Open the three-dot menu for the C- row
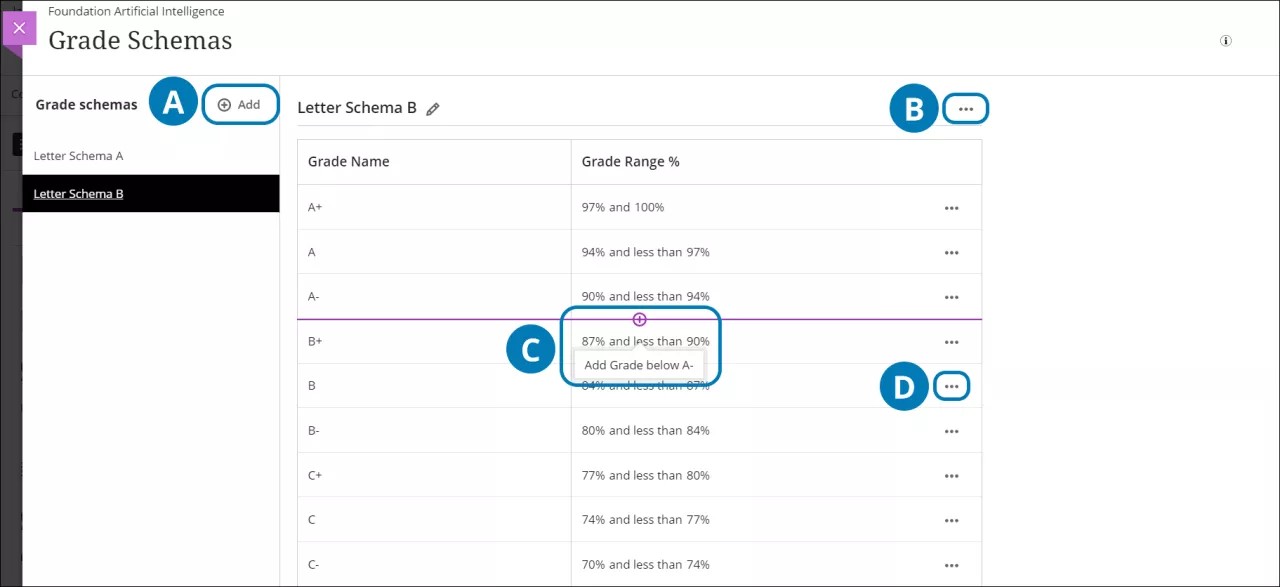 (x=951, y=565)
